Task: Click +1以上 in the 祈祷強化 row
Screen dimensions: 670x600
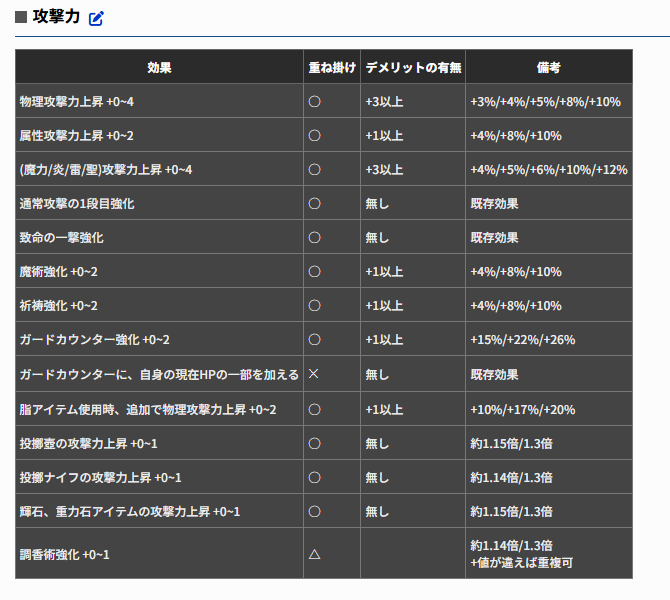Action: 384,306
